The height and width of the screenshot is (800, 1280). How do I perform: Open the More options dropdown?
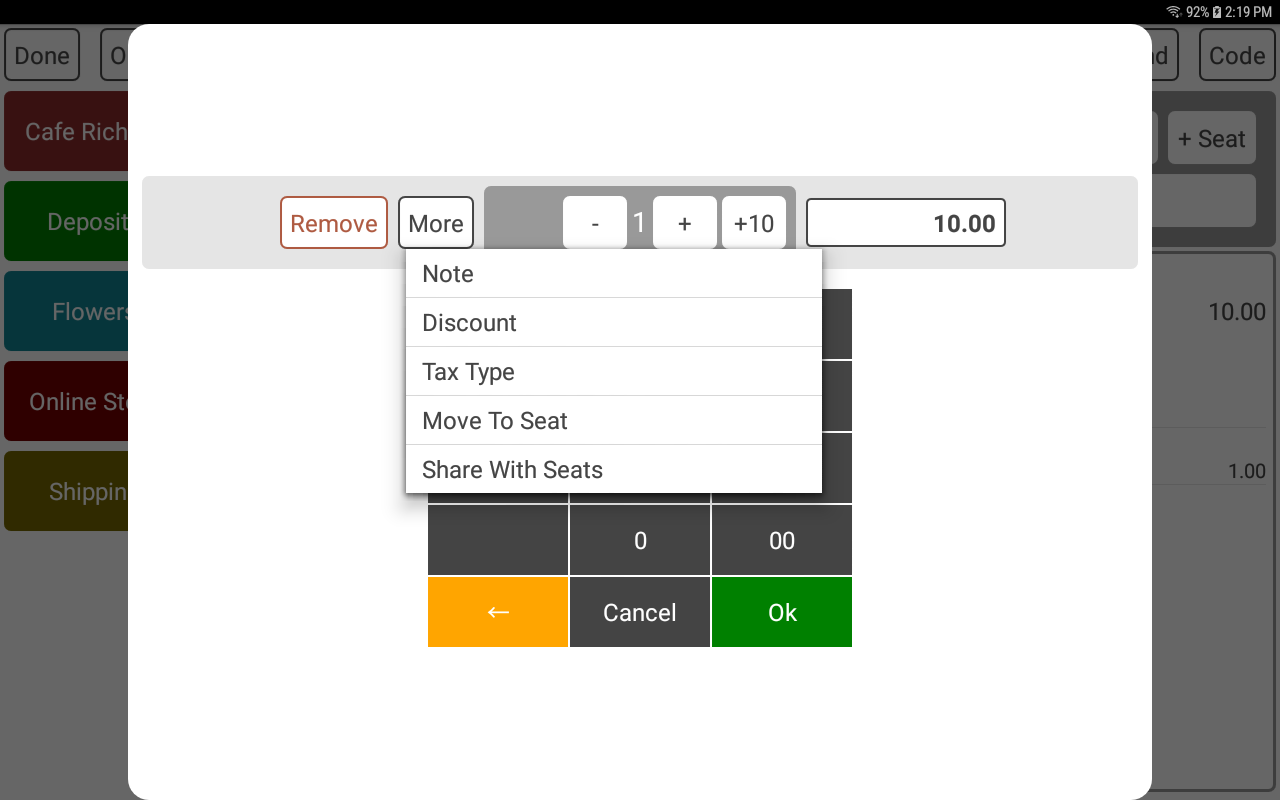coord(436,222)
